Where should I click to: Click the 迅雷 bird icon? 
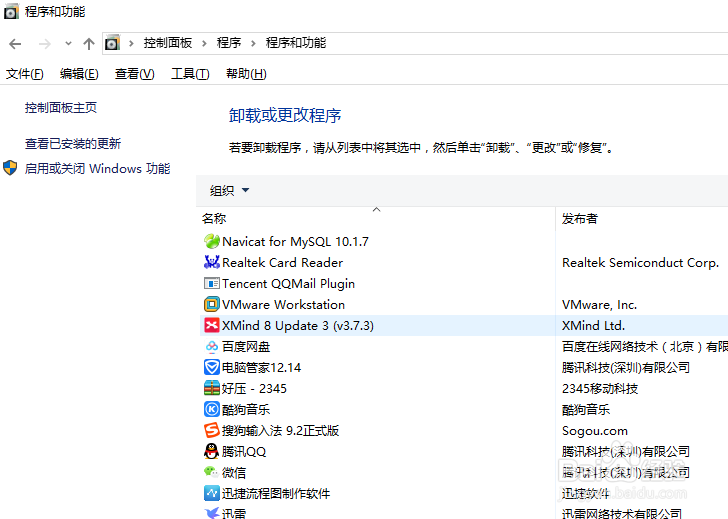pyautogui.click(x=212, y=513)
